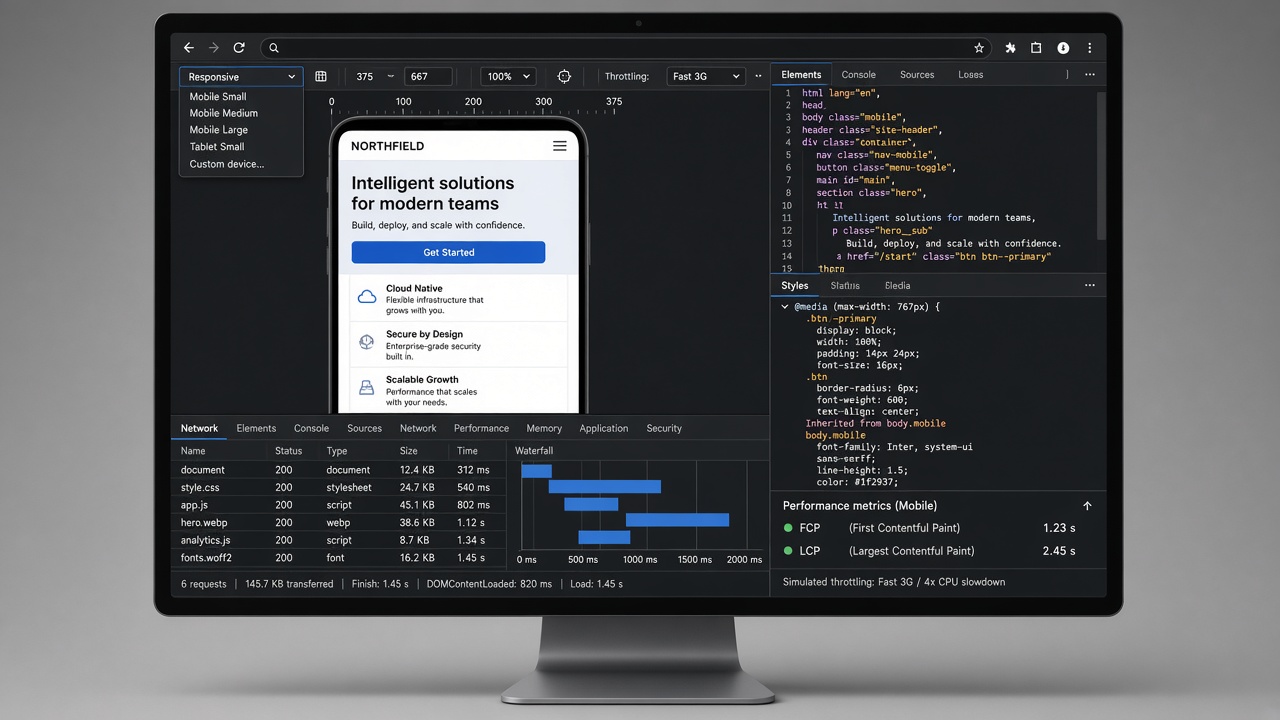
Task: Choose Mobile Medium from the device list
Action: 224,113
